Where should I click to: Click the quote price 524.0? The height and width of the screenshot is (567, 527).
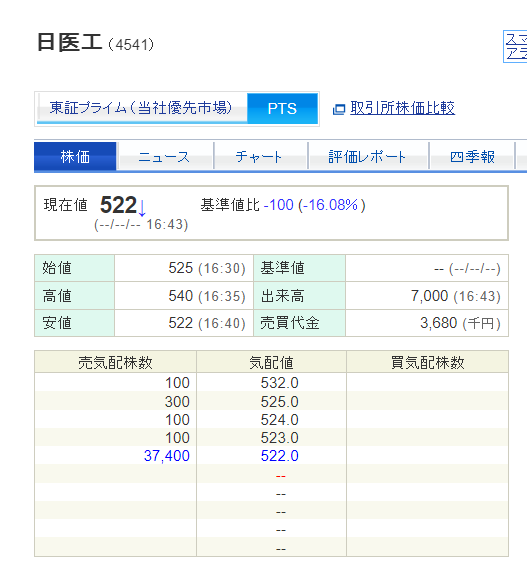(280, 420)
